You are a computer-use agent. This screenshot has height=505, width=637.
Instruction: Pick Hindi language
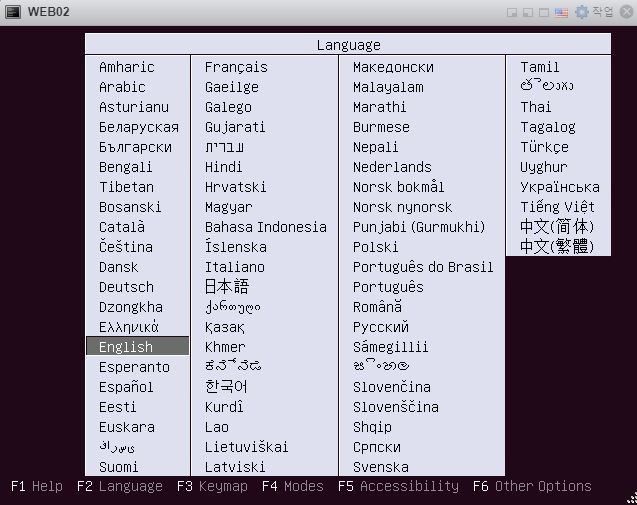click(223, 167)
